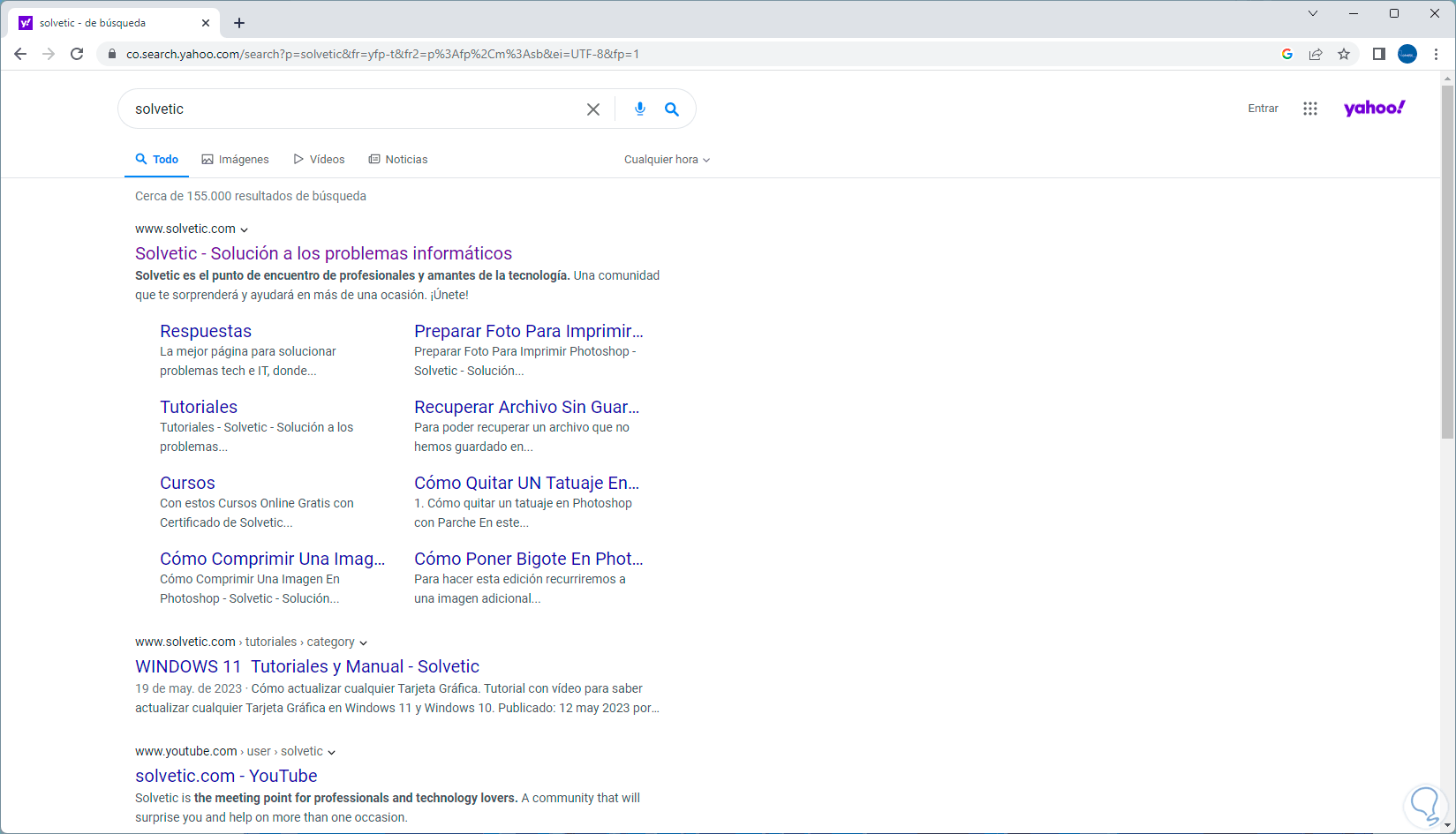This screenshot has height=834, width=1456.
Task: Open the Cómo Comprimir Una Imag... link
Action: tap(273, 559)
